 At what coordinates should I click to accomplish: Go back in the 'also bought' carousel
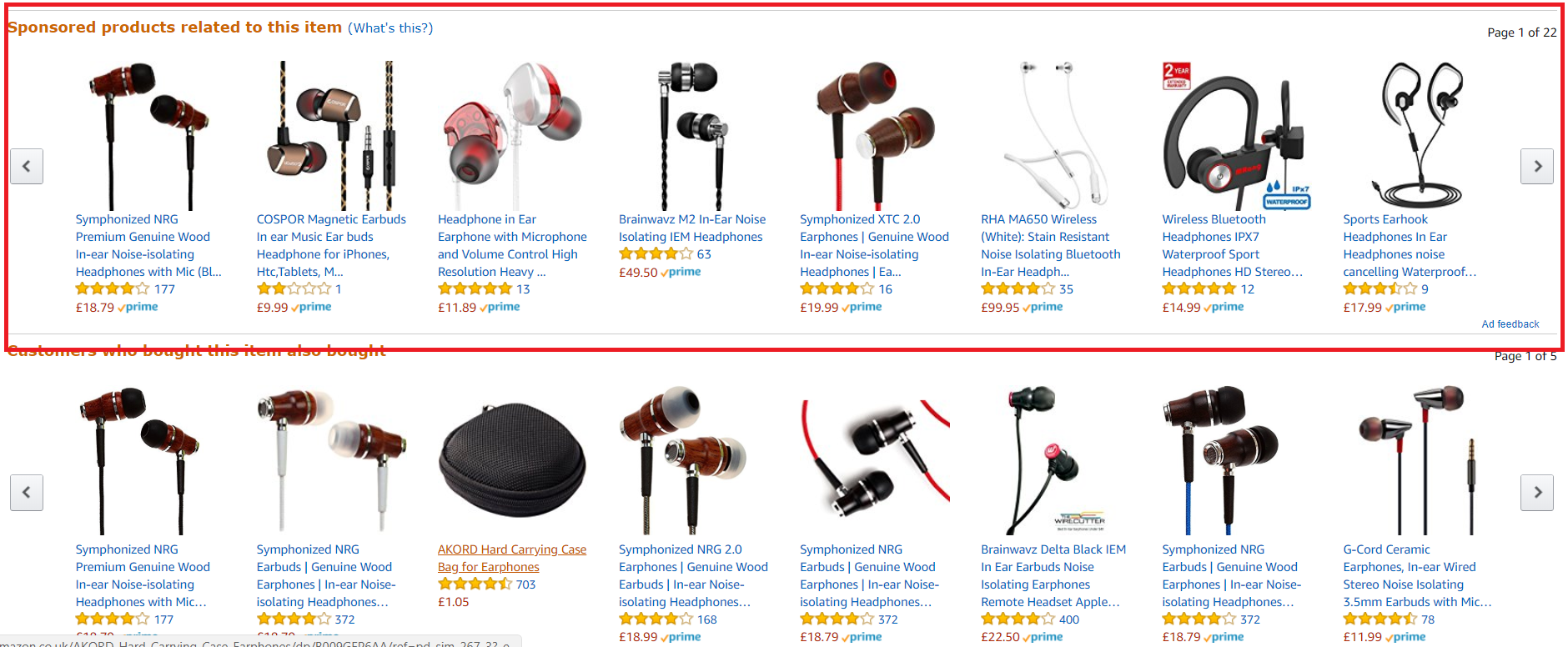[x=27, y=492]
